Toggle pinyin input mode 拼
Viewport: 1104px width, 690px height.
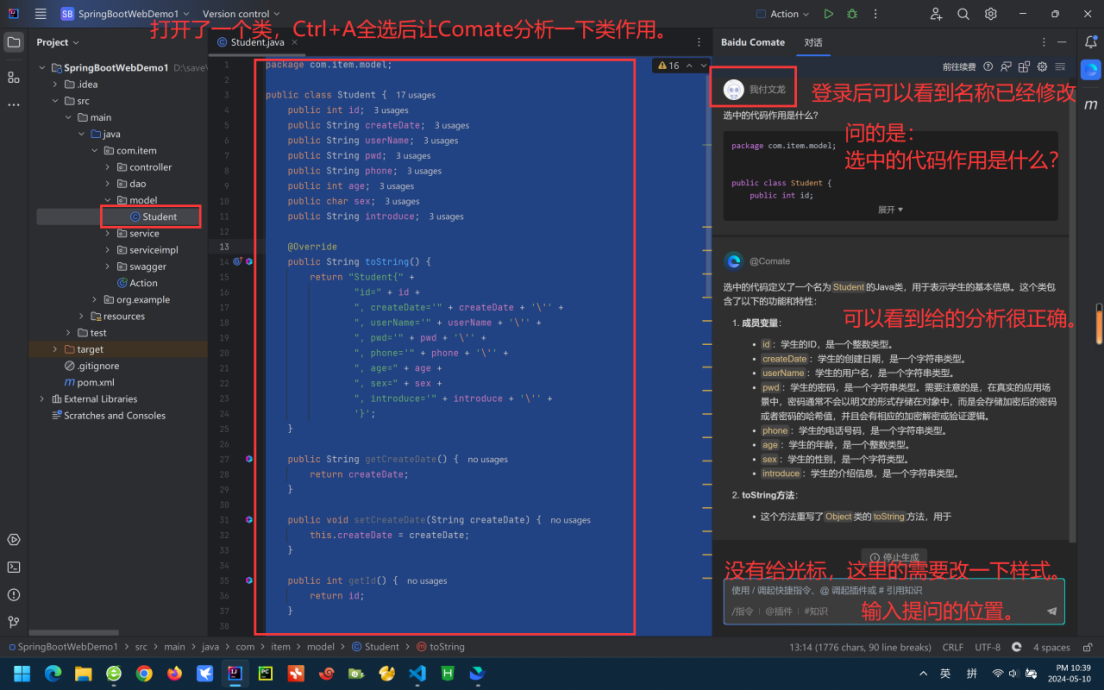point(972,674)
